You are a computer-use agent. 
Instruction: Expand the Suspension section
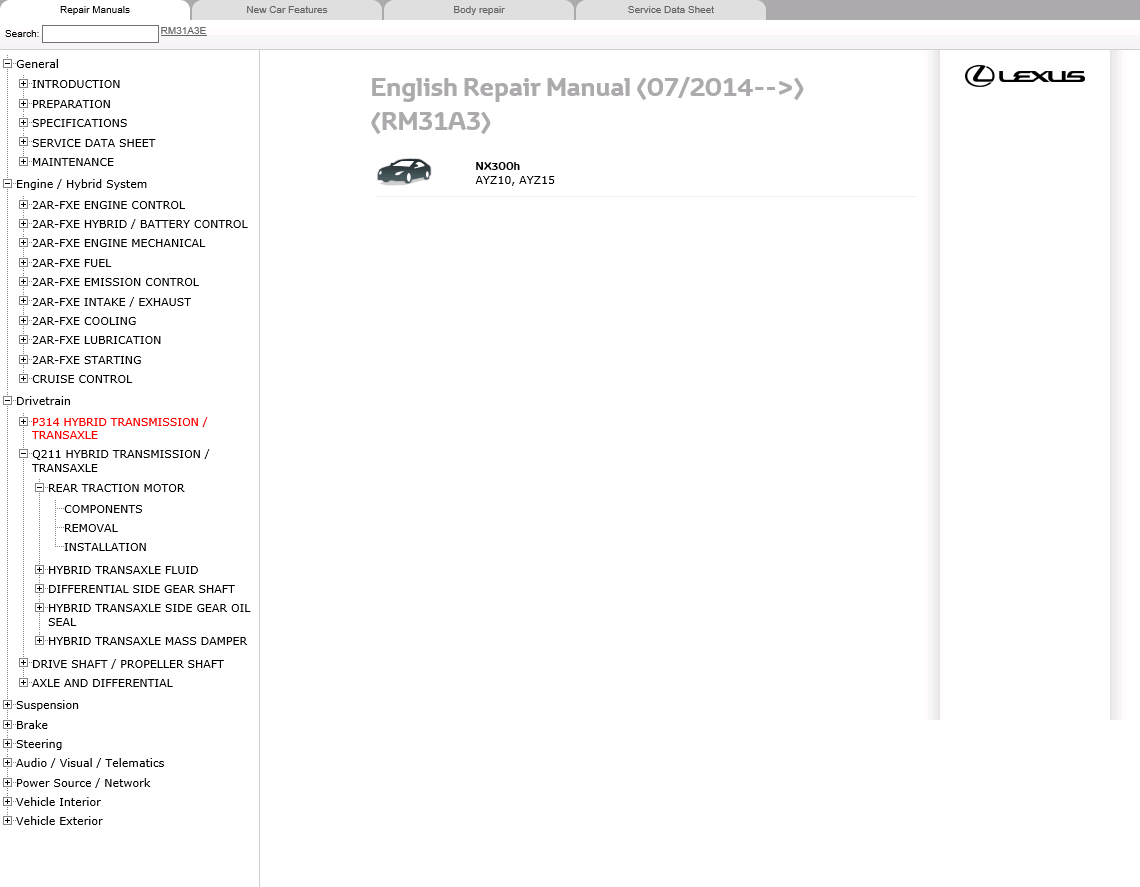click(8, 705)
